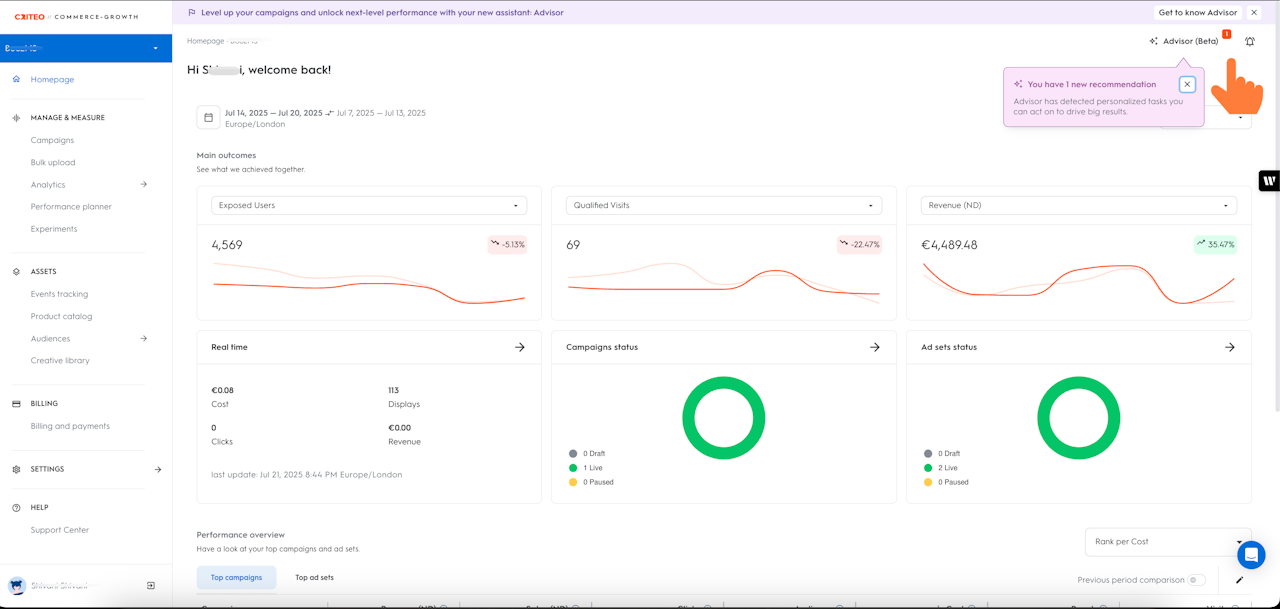The width and height of the screenshot is (1280, 609).
Task: Click Get to know Advisor button
Action: [x=1197, y=13]
